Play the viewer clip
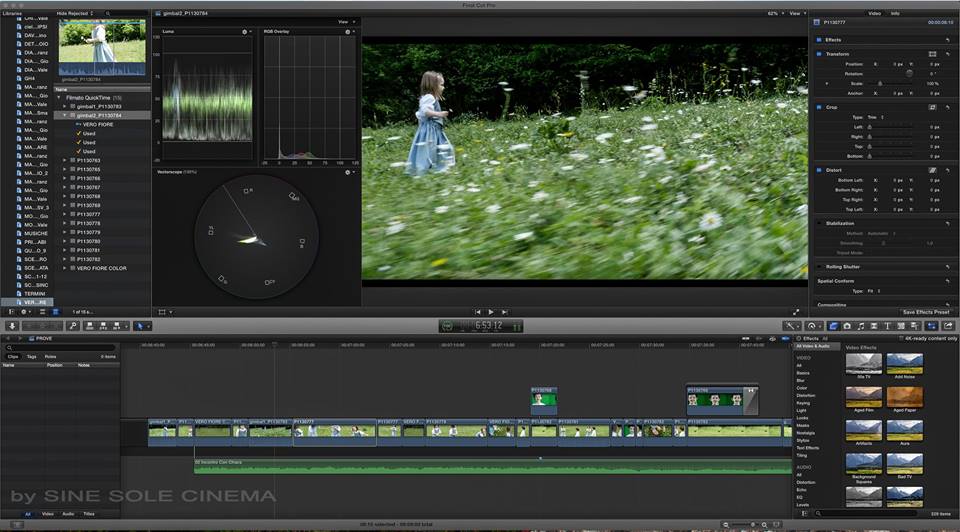The width and height of the screenshot is (960, 532). click(x=490, y=312)
